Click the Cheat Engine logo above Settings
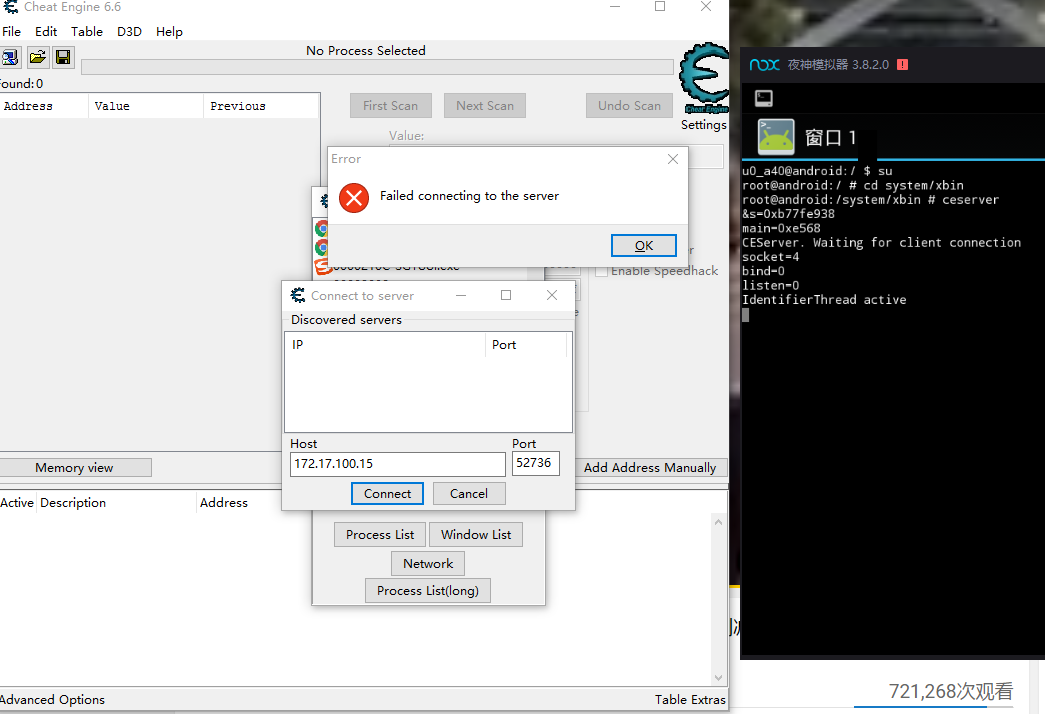Image resolution: width=1045 pixels, height=714 pixels. [704, 78]
